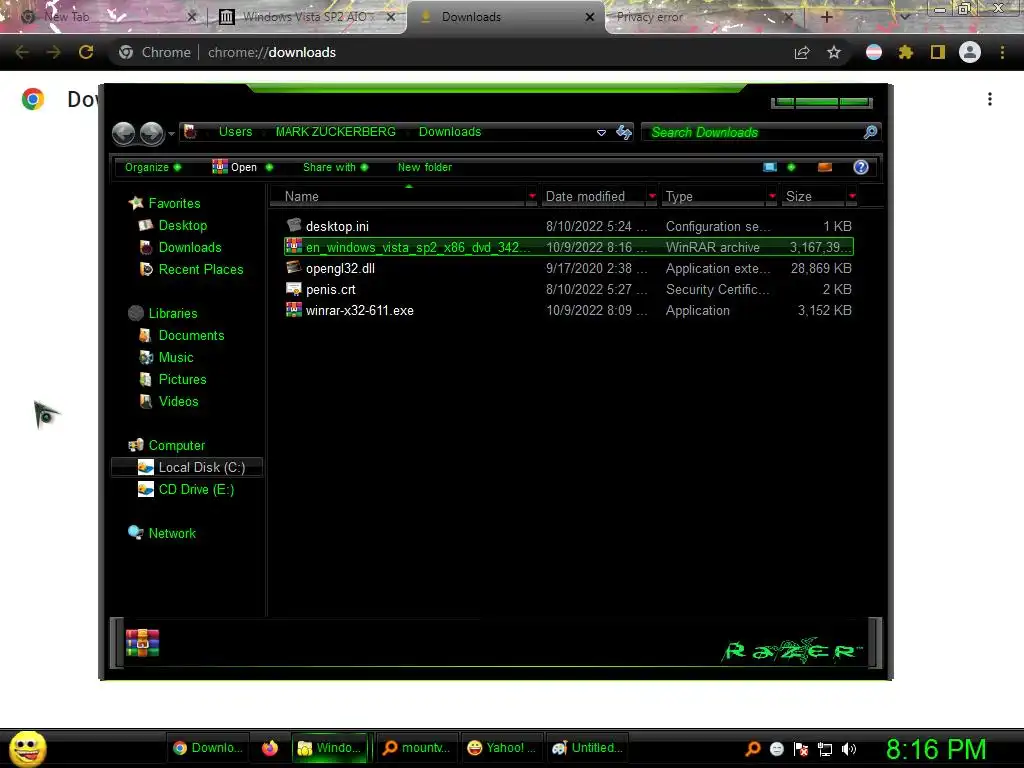Toggle Chrome side panel icon
This screenshot has height=768, width=1024.
point(938,52)
